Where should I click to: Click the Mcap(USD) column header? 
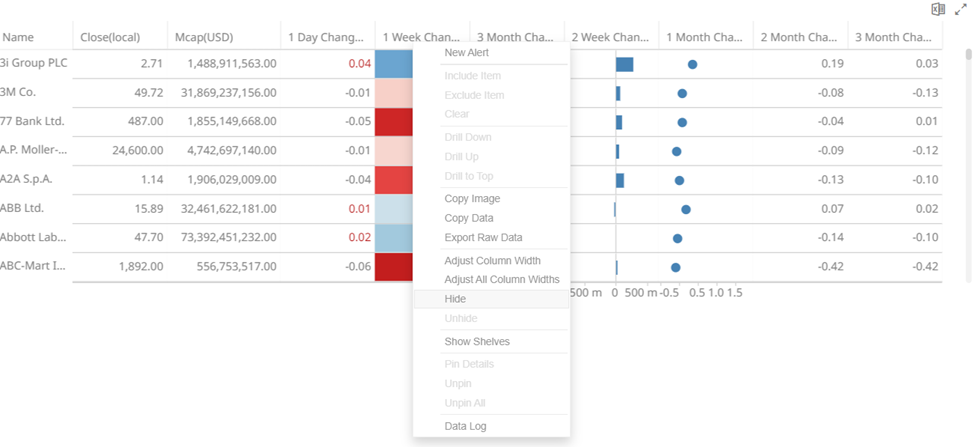pos(203,37)
